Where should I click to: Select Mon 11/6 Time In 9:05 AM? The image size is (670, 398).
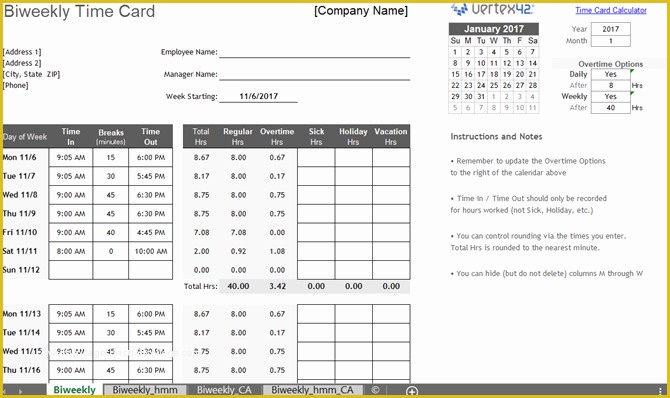(71, 157)
